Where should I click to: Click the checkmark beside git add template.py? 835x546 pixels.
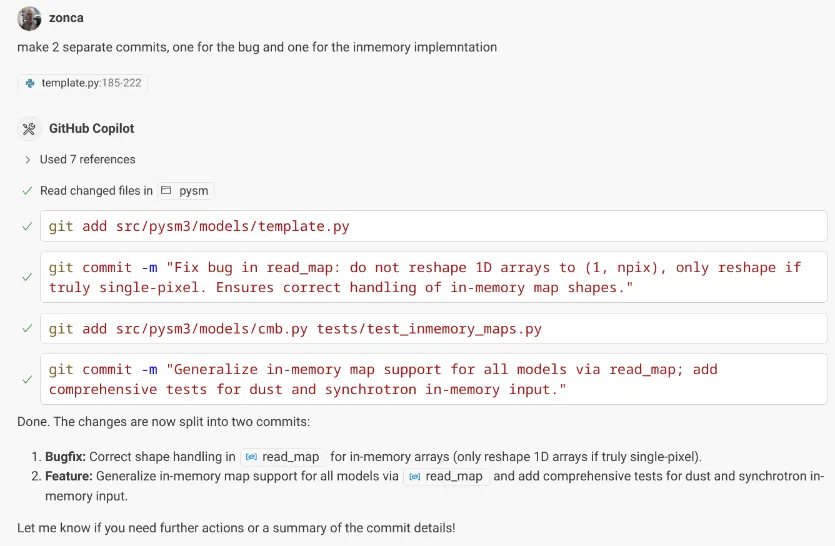pyautogui.click(x=28, y=226)
